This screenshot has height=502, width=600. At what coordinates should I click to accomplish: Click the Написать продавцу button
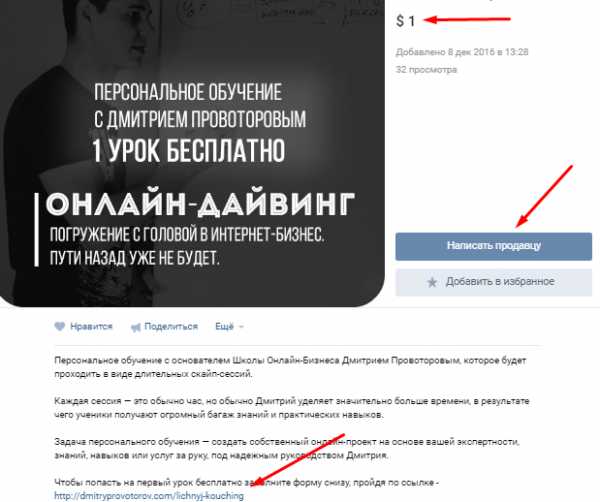494,246
